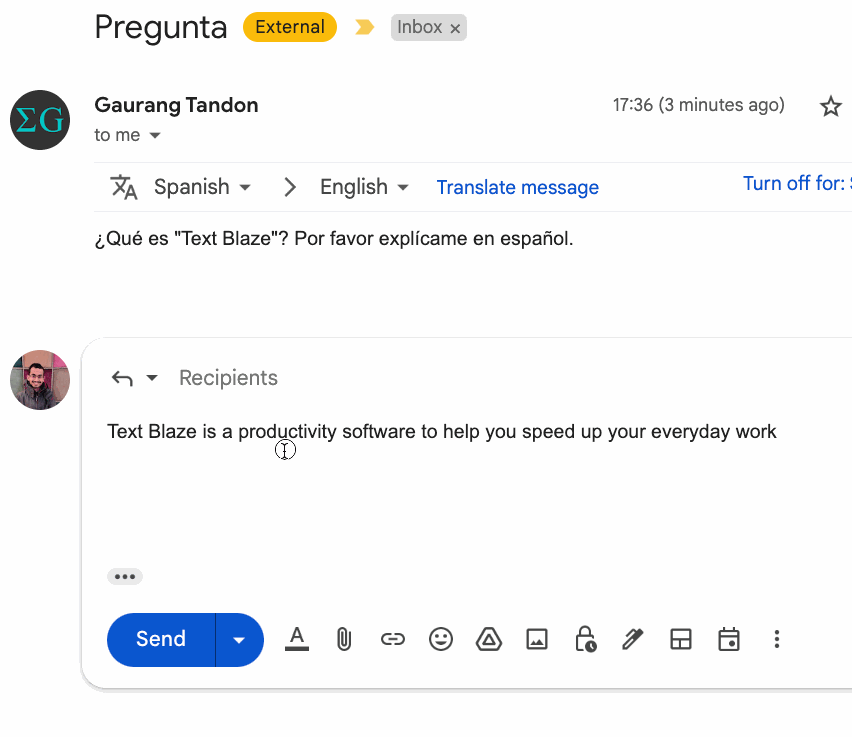852x737 pixels.
Task: Star the message from Gaurang Tandon
Action: point(830,106)
